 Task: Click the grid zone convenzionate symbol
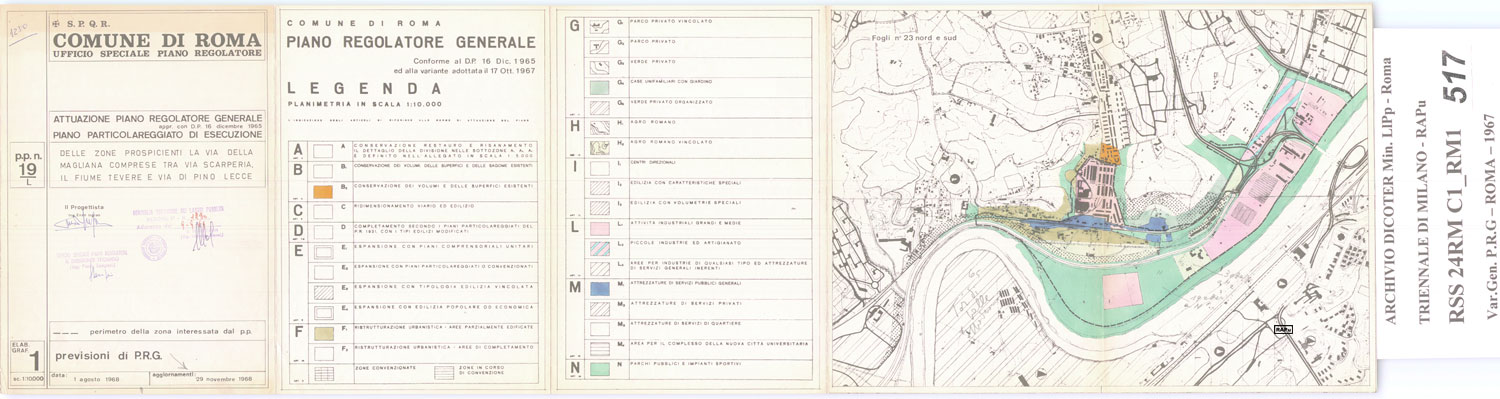click(322, 374)
